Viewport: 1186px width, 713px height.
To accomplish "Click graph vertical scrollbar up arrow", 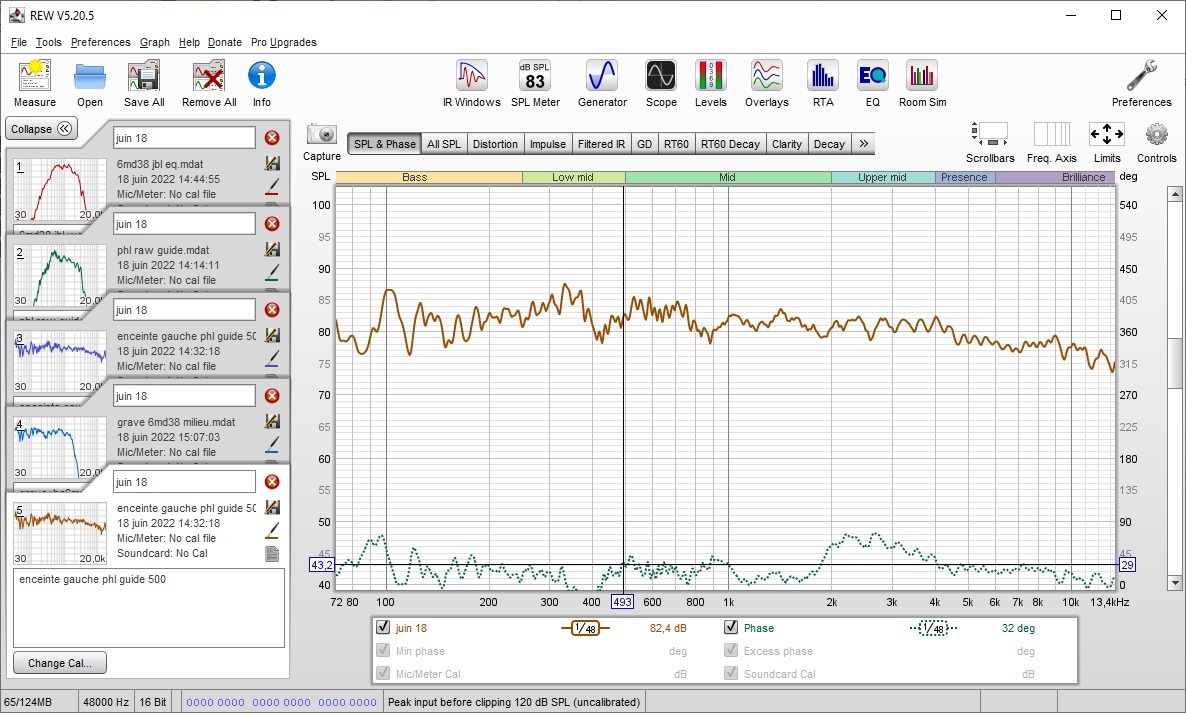I will coord(1175,194).
